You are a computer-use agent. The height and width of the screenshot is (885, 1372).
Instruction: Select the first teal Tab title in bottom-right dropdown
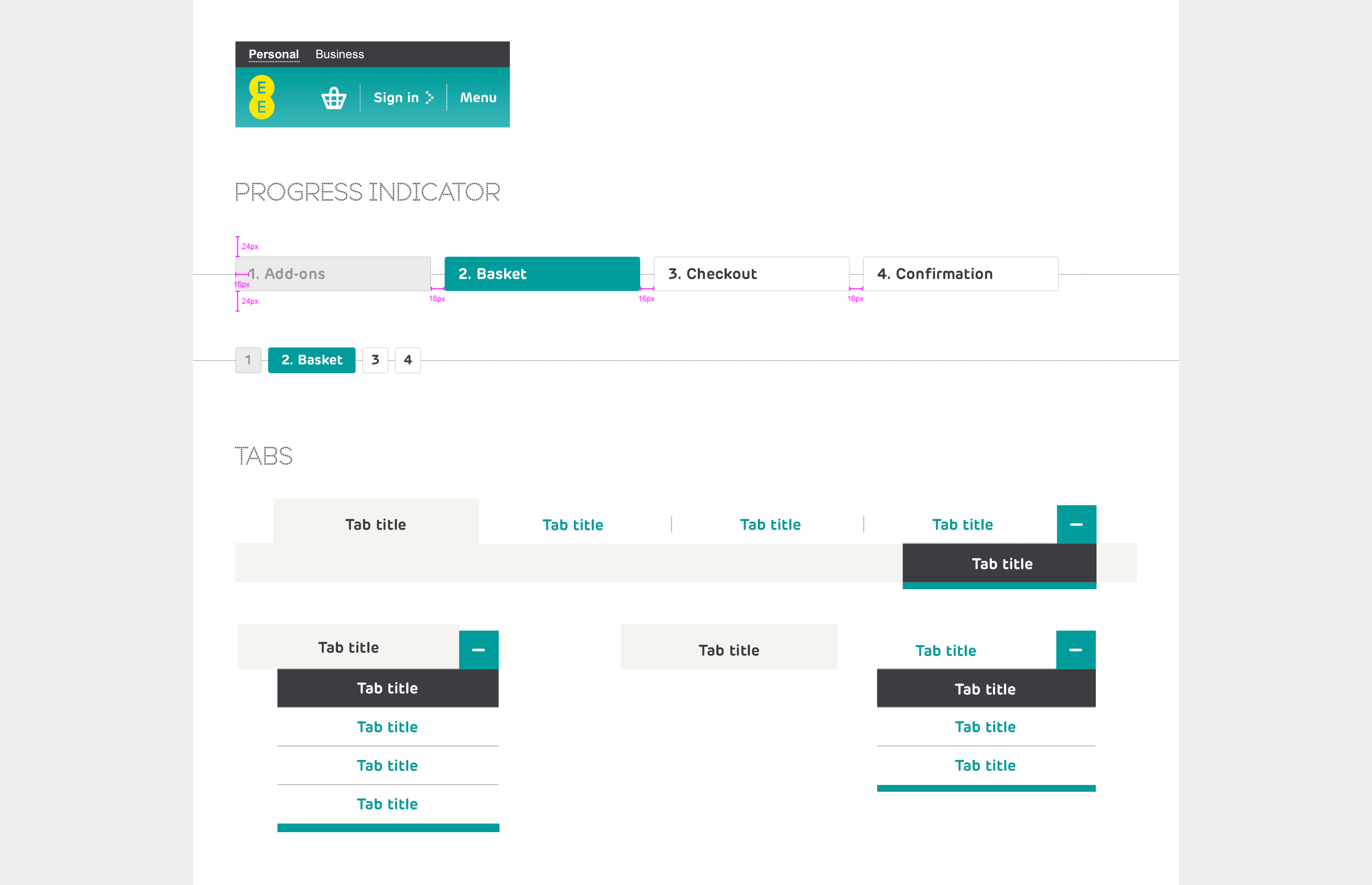(986, 726)
